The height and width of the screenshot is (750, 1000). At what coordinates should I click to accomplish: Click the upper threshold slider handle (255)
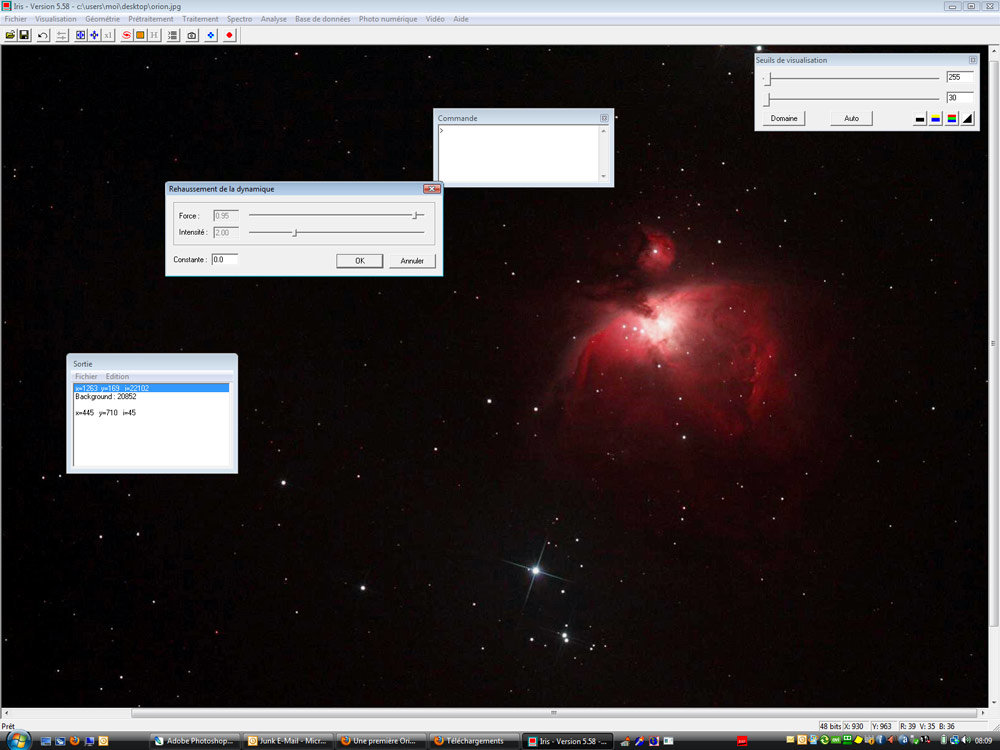tap(770, 78)
